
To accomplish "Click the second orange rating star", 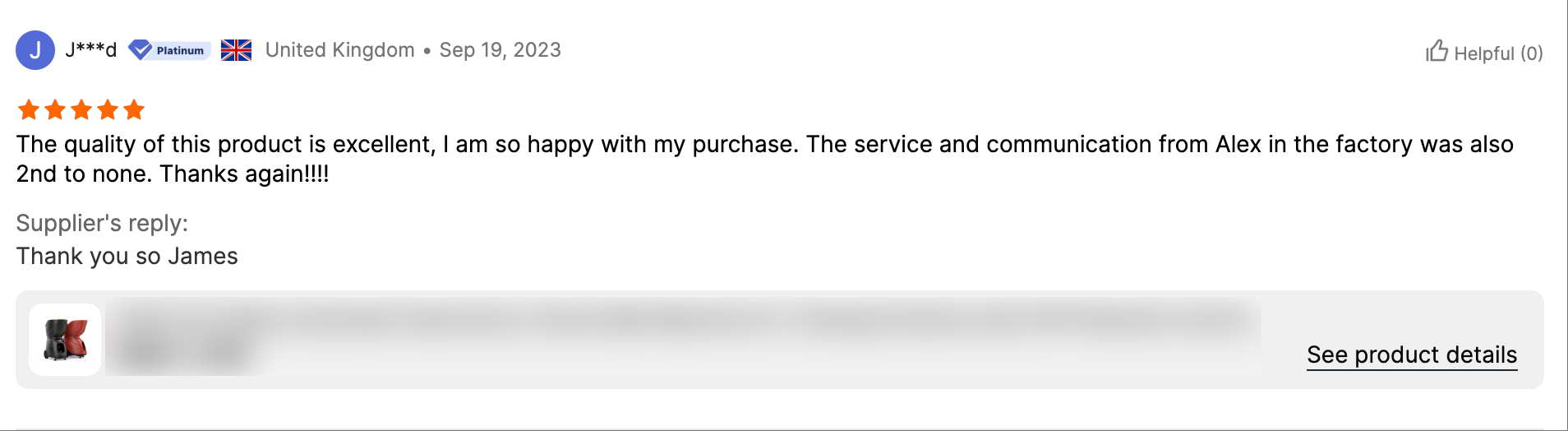I will 55,109.
